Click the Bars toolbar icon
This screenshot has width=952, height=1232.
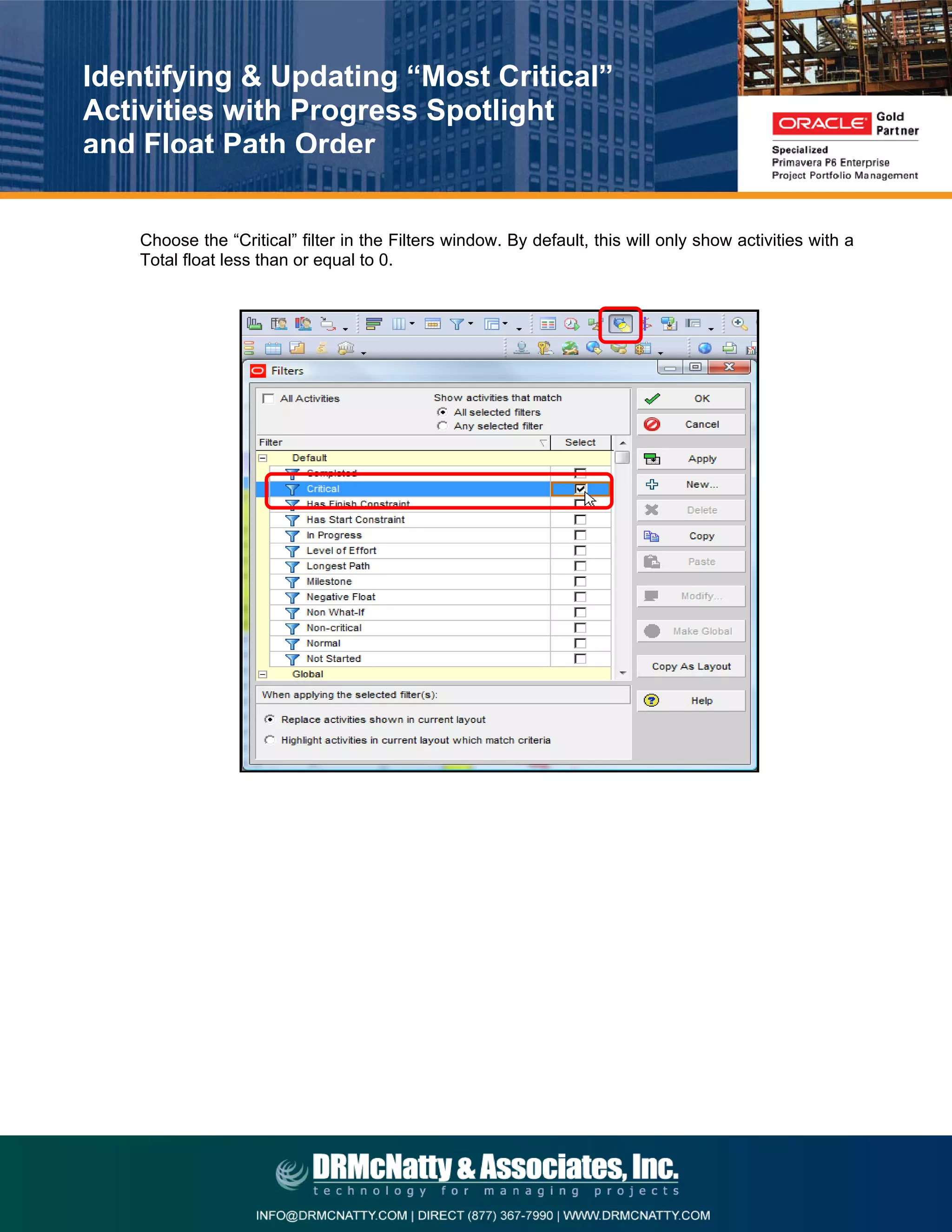coord(374,324)
